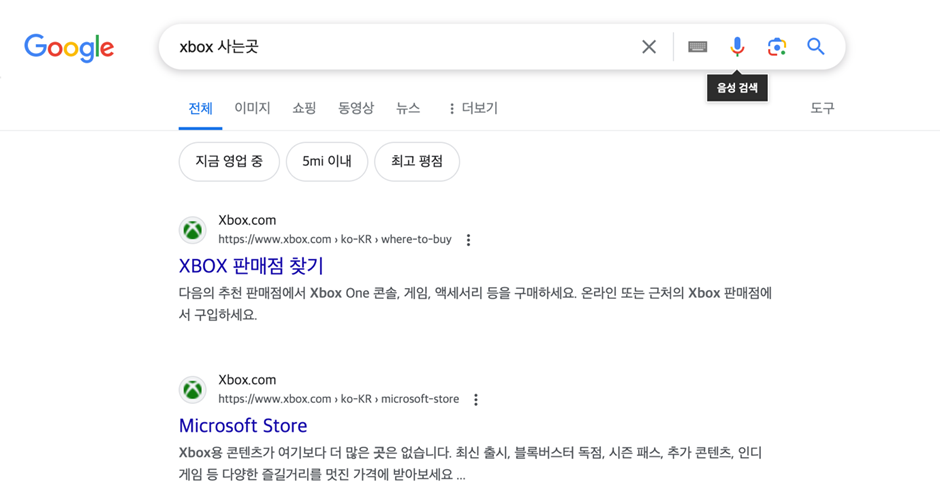
Task: Click the 도구 tools button
Action: click(822, 108)
